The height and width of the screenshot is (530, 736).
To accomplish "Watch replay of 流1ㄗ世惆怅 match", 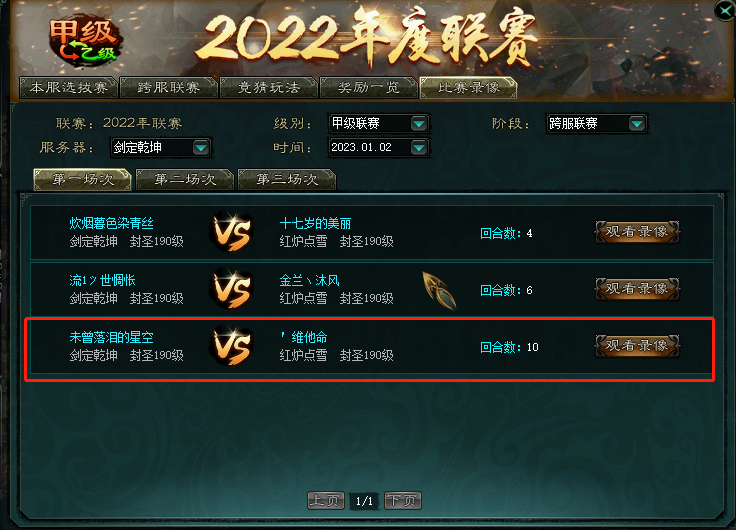I will (x=637, y=288).
